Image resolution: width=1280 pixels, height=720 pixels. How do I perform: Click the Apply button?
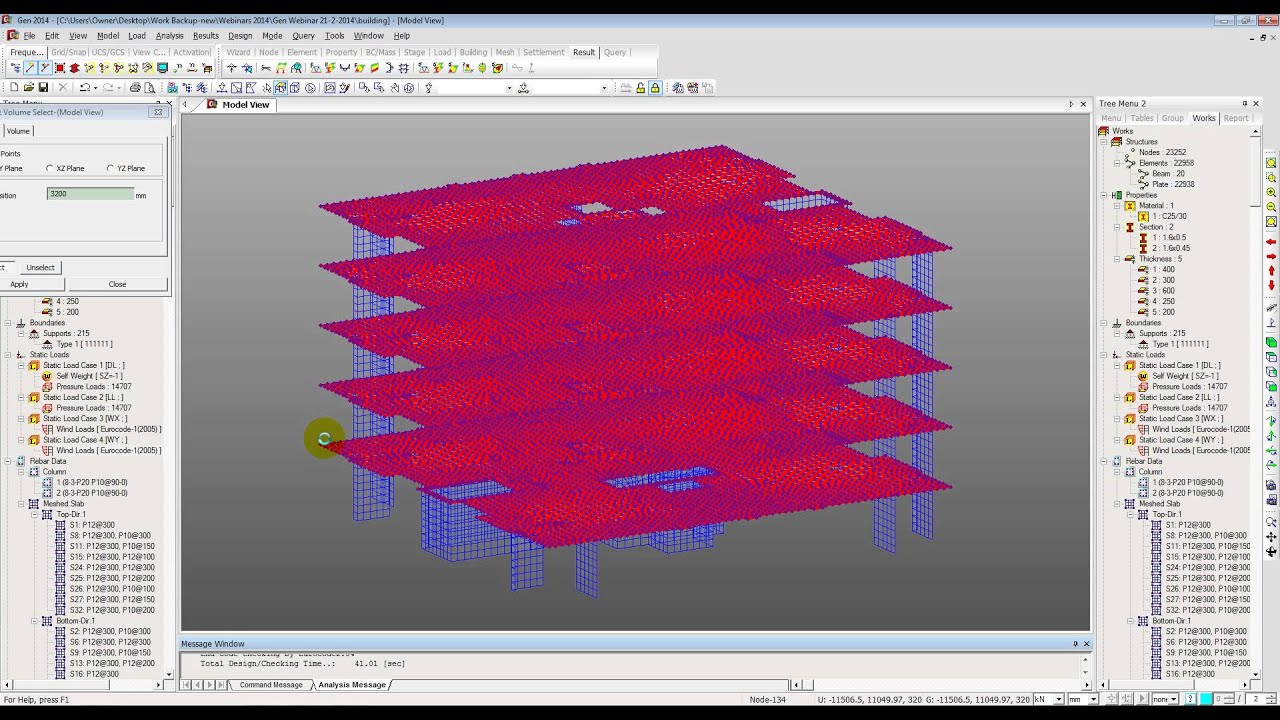[19, 284]
